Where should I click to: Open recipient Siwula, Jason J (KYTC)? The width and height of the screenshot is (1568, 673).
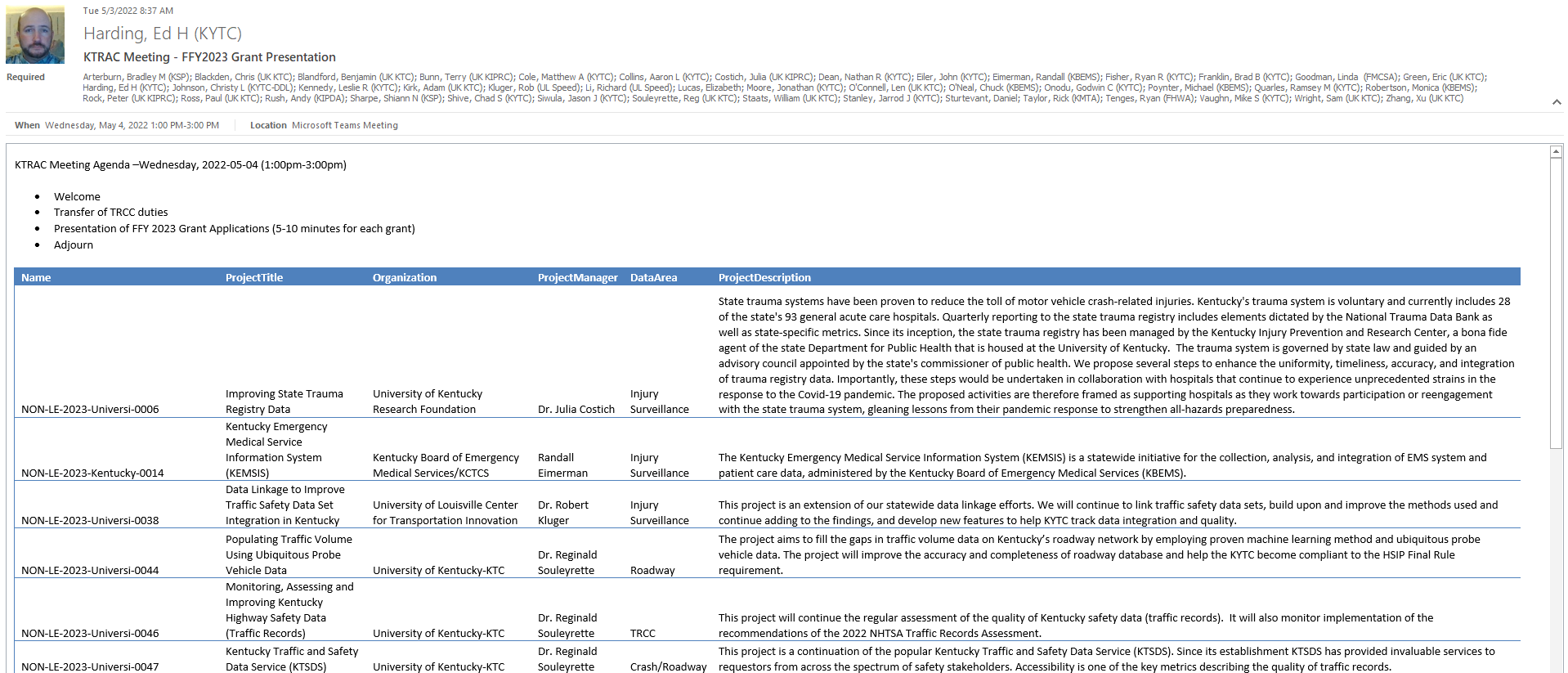tap(583, 98)
